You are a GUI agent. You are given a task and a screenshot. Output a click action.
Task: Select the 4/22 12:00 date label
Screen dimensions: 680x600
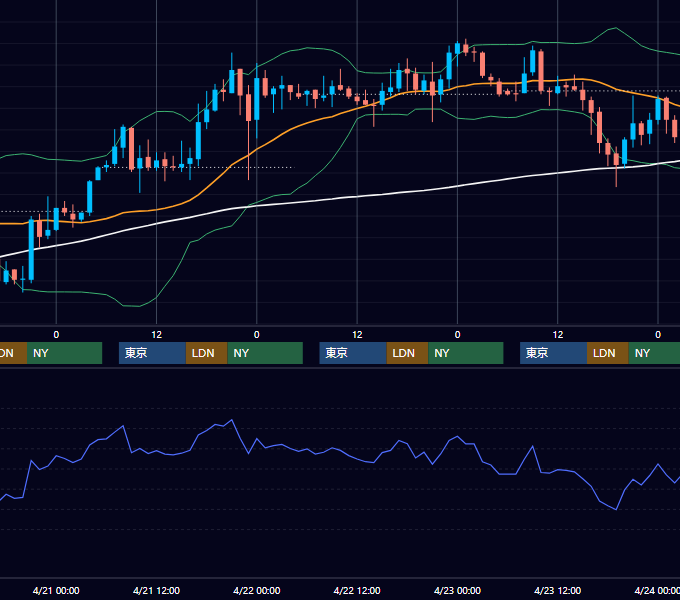[x=356, y=590]
